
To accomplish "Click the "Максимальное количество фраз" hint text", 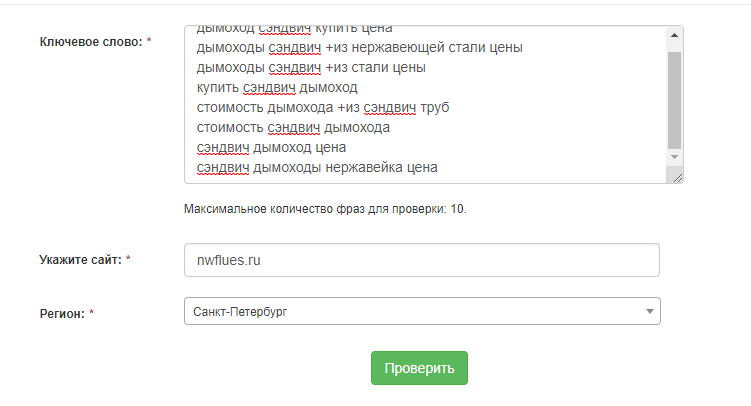I will tap(325, 210).
